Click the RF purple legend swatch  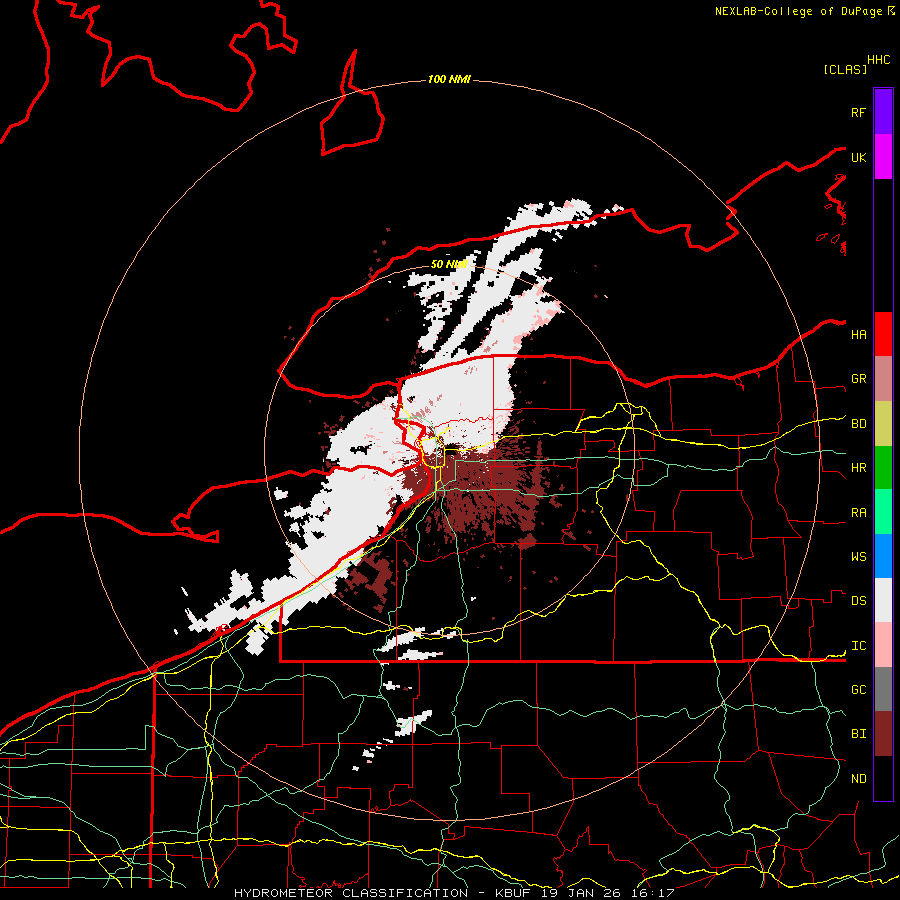883,112
